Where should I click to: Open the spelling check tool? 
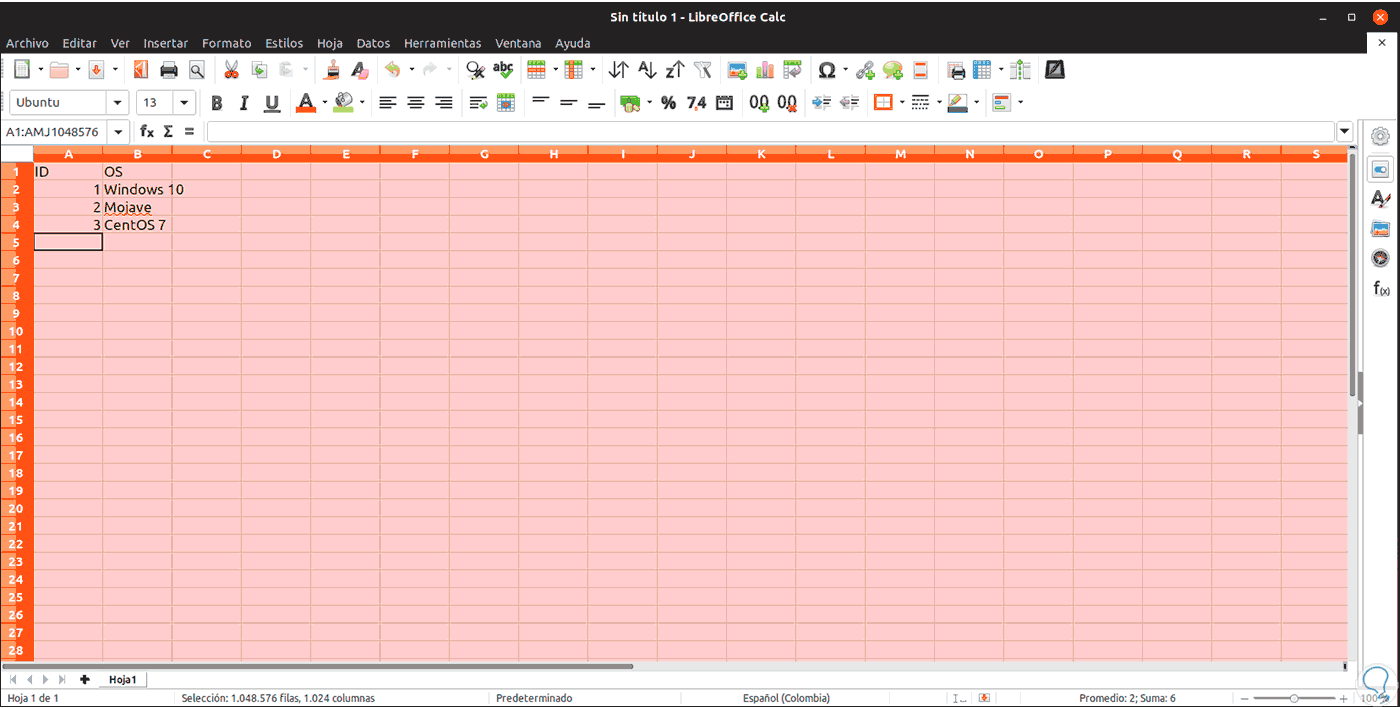click(503, 70)
